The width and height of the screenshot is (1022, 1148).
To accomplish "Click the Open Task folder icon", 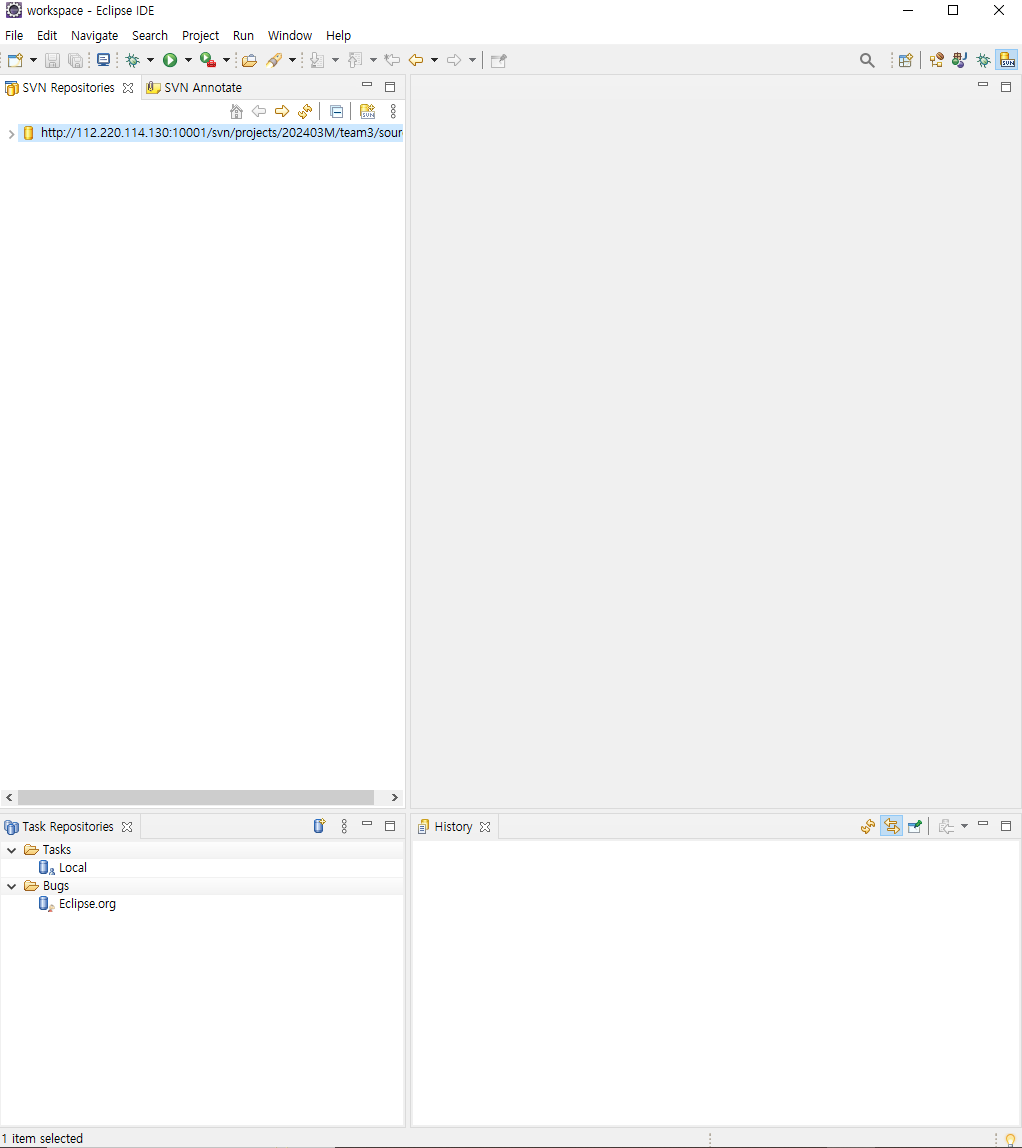I will pyautogui.click(x=250, y=60).
